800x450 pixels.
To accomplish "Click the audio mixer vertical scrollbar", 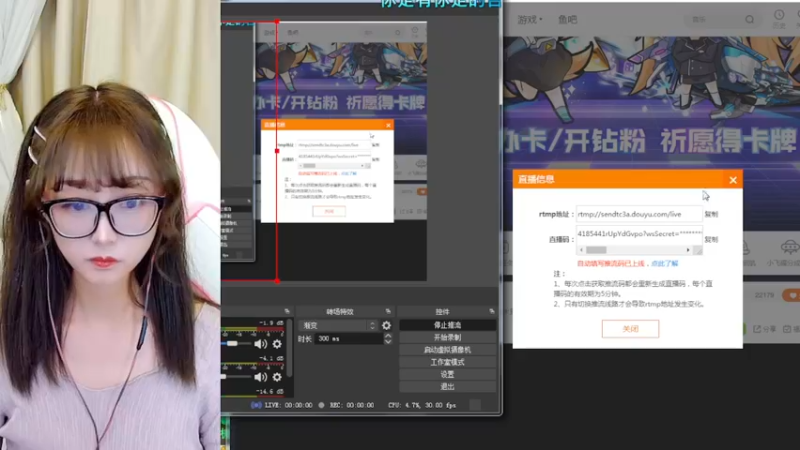I will click(x=289, y=349).
